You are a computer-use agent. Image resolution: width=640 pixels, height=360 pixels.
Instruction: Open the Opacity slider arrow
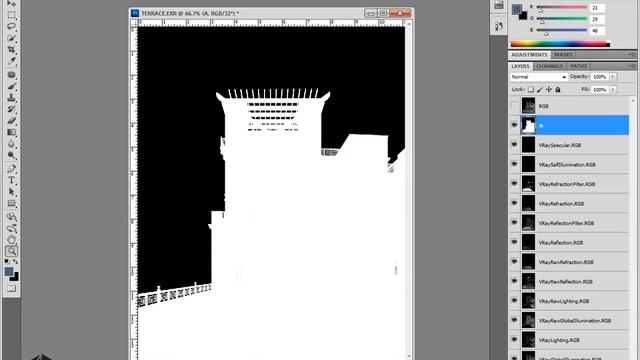coord(613,77)
